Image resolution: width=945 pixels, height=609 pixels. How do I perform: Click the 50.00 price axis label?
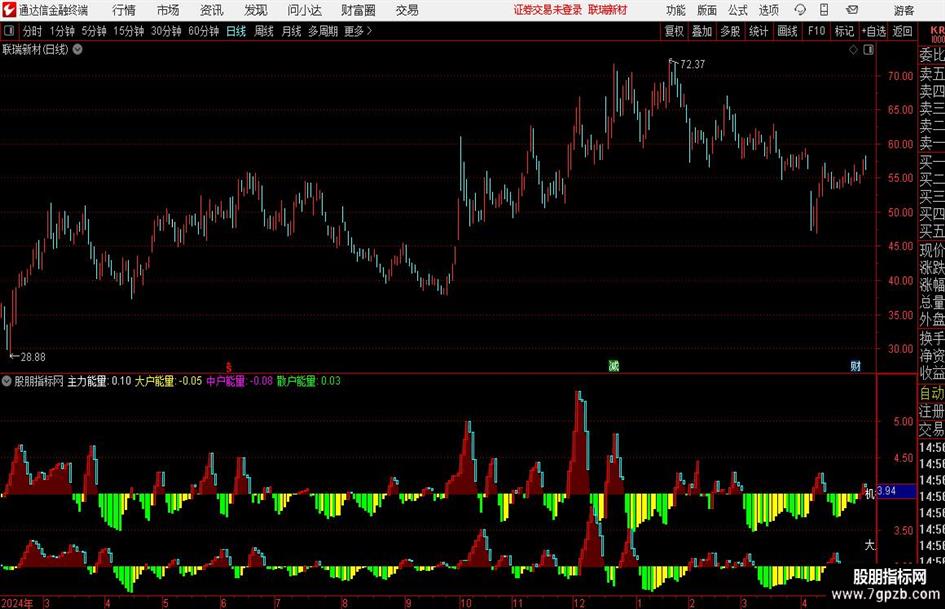[900, 212]
